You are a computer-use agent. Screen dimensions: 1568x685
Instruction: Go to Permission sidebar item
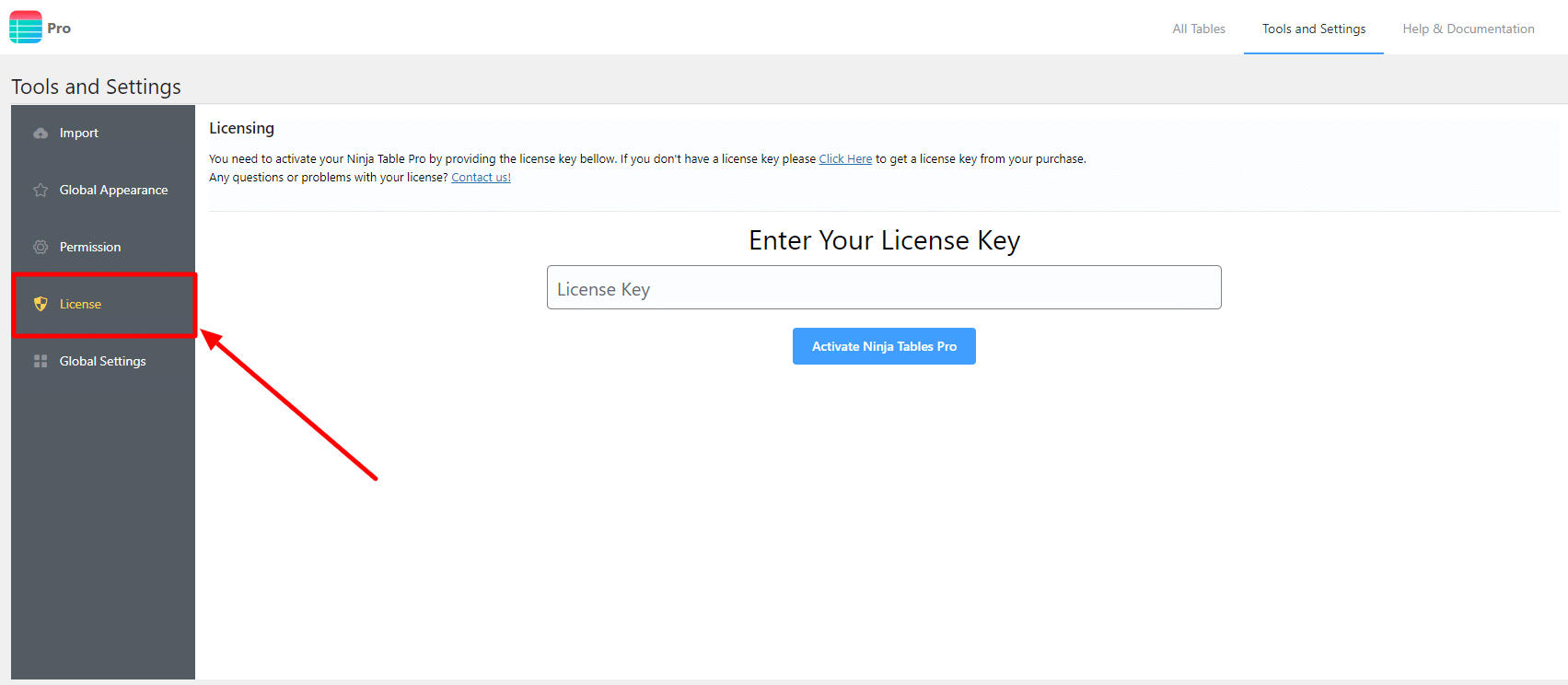point(103,248)
